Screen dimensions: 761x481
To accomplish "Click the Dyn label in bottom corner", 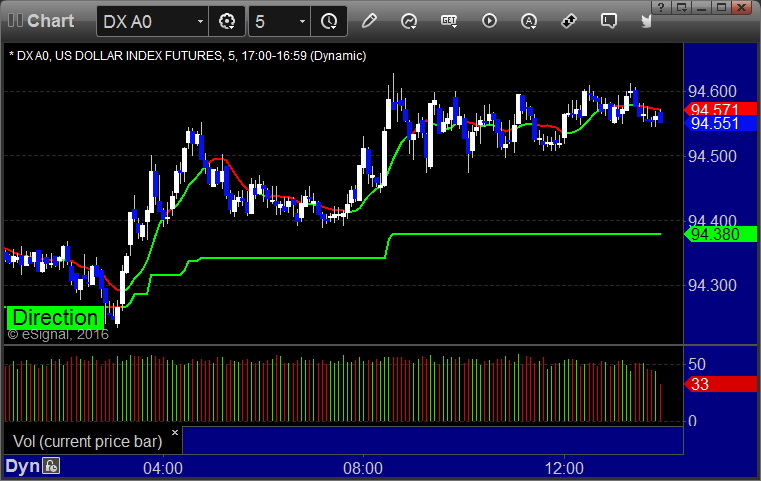I will pyautogui.click(x=22, y=466).
